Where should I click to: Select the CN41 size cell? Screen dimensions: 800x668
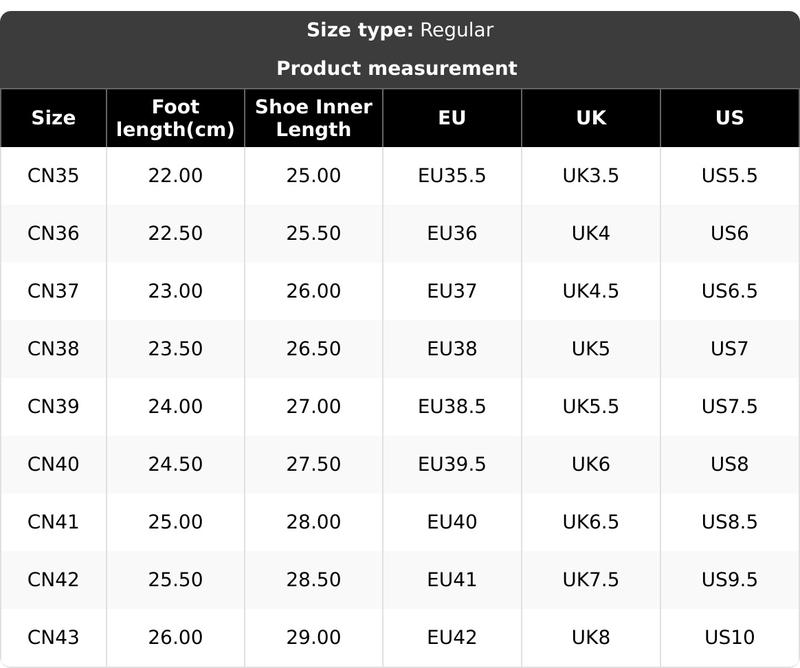click(53, 522)
